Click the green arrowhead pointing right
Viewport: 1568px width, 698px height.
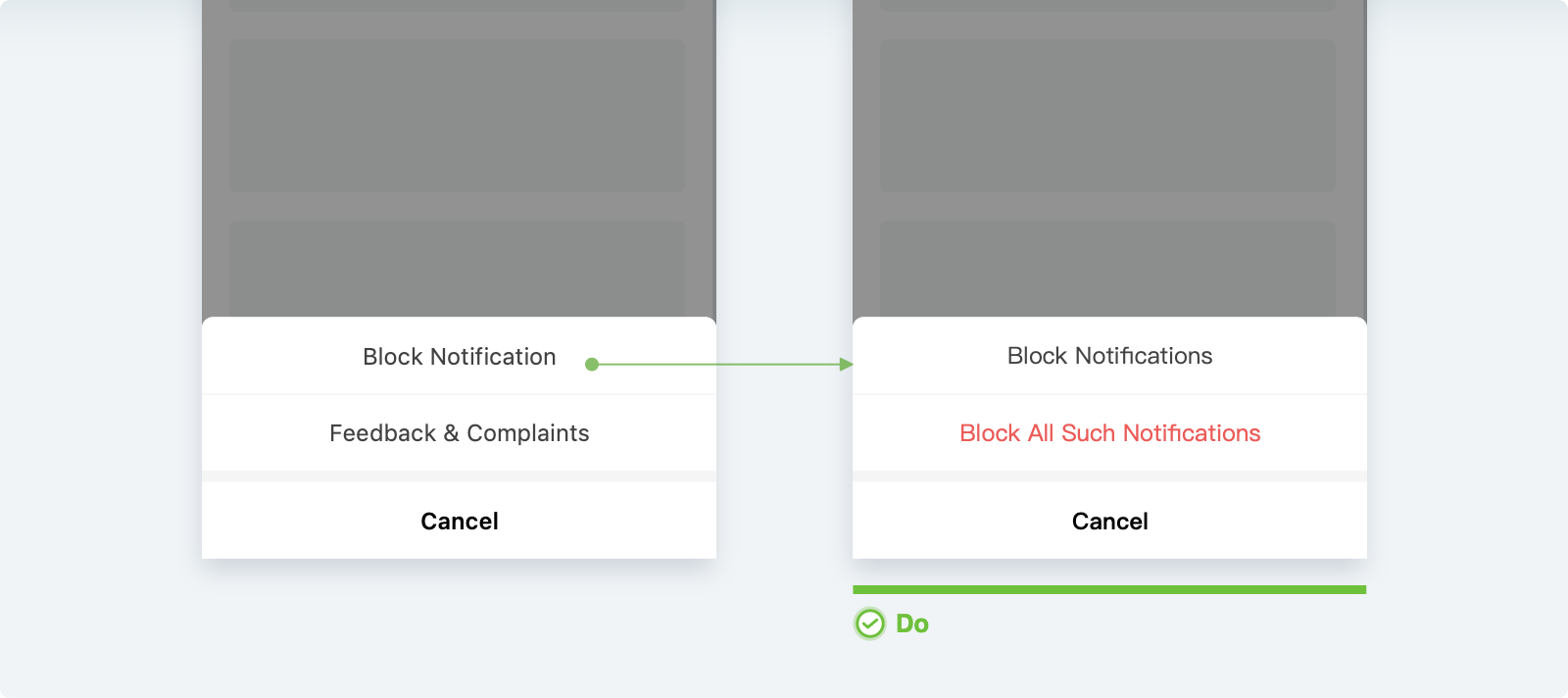pyautogui.click(x=847, y=365)
